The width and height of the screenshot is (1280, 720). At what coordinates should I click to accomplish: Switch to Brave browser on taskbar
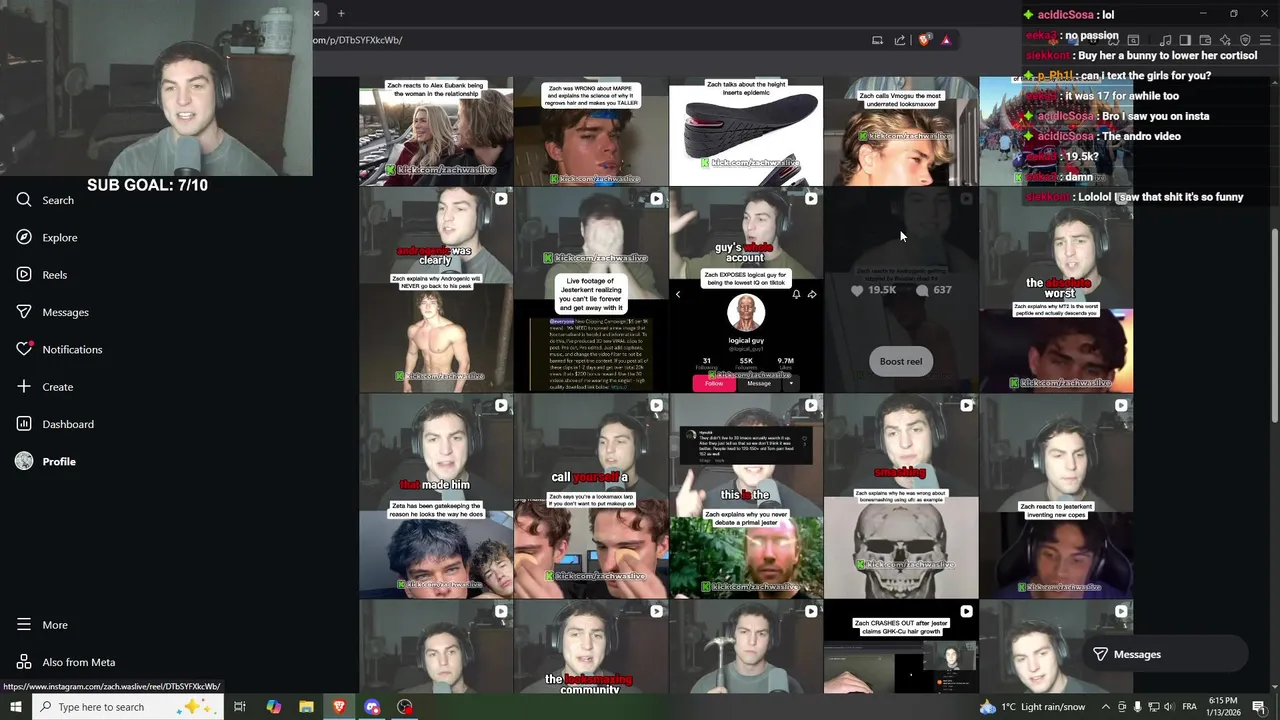339,707
